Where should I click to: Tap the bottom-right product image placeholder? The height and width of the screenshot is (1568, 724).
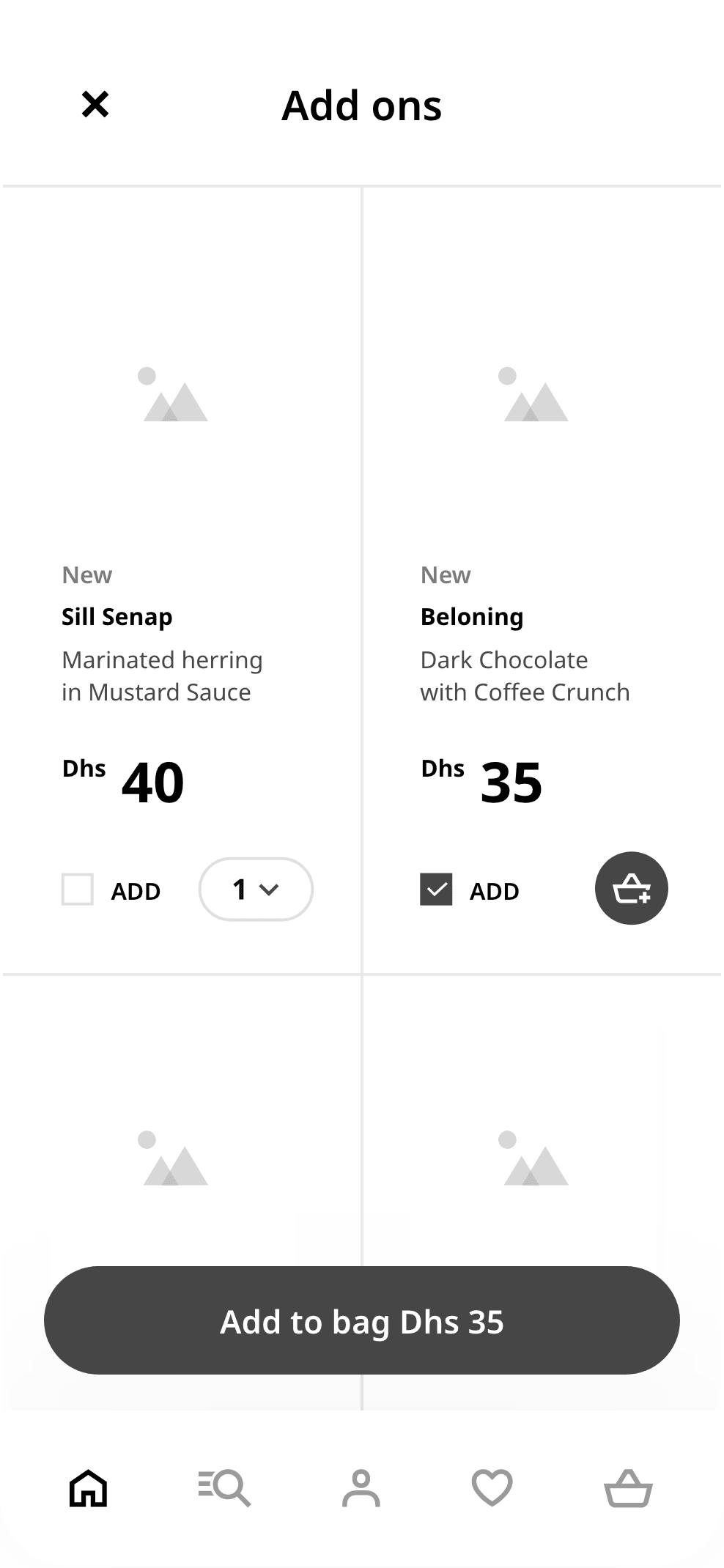pos(536,1158)
